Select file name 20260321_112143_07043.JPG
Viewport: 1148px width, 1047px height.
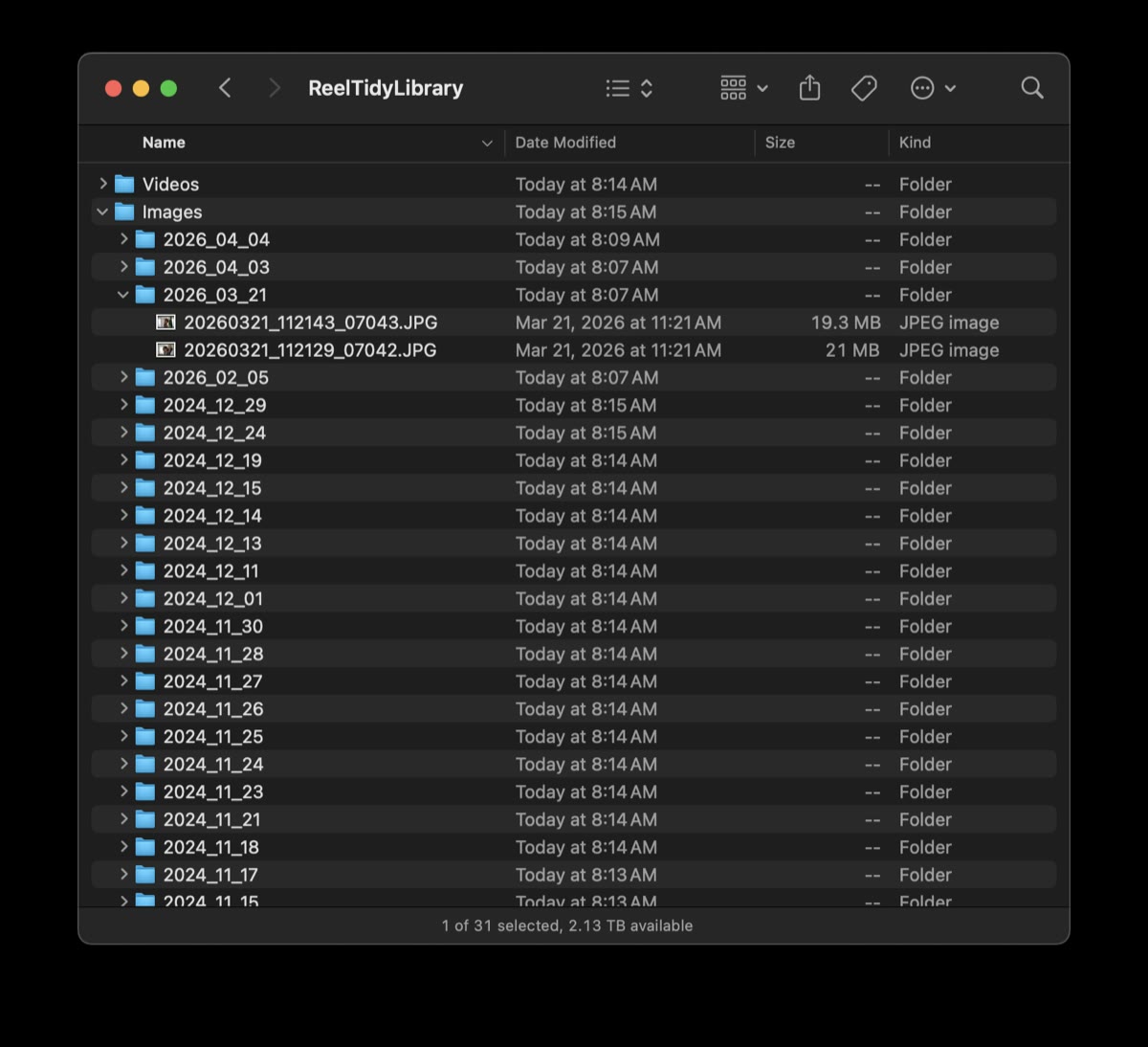[x=311, y=323]
